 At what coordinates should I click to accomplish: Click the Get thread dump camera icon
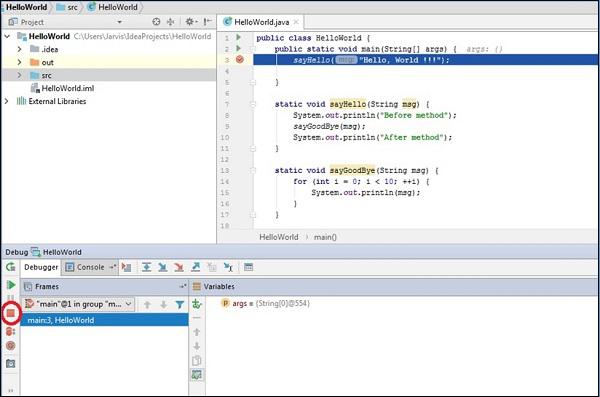point(11,363)
